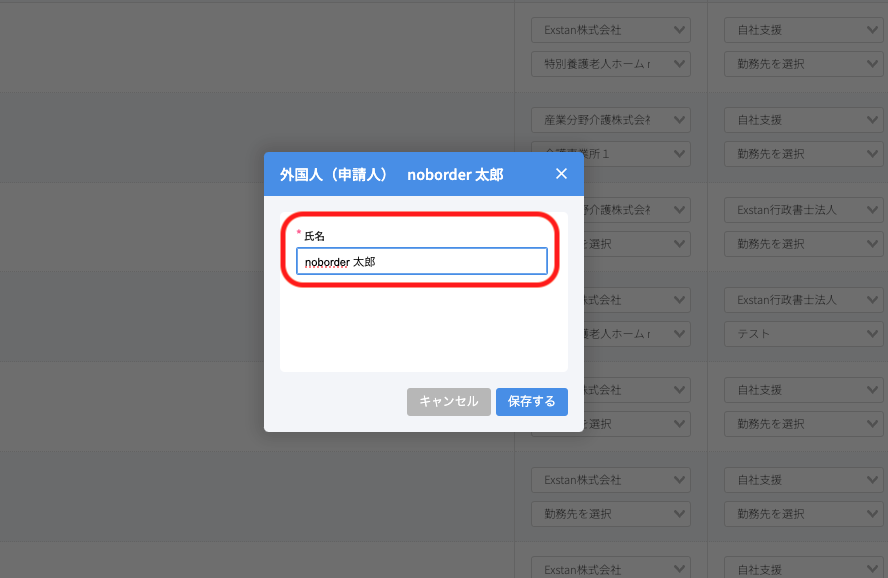888x578 pixels.
Task: Expand 自社支援 dropdown directly below テスト
Action: (x=803, y=390)
